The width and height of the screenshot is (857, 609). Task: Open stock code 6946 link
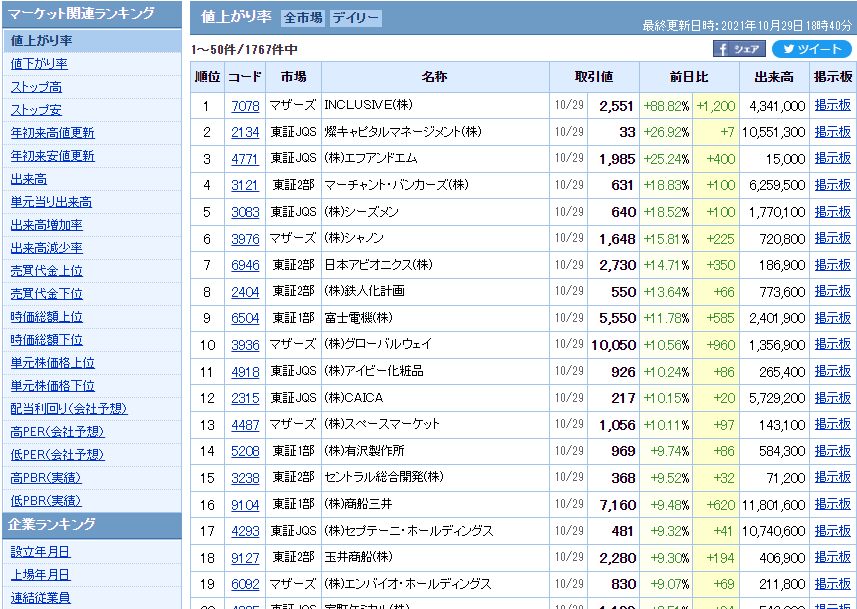click(245, 265)
